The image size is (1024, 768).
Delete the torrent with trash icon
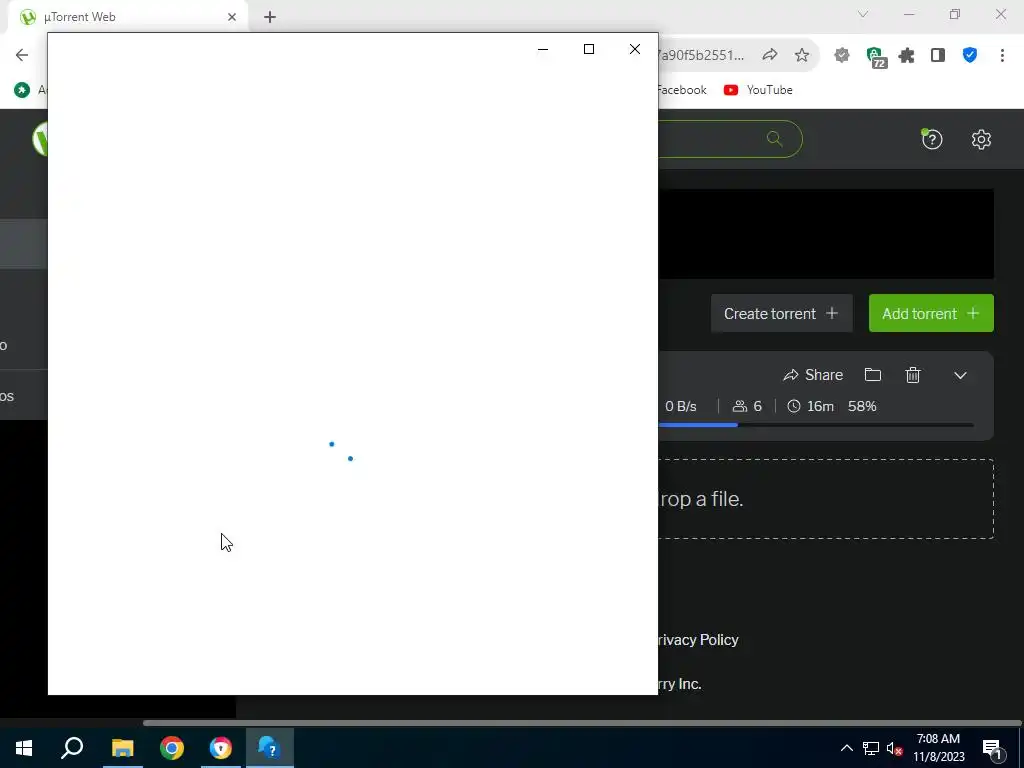click(x=912, y=375)
